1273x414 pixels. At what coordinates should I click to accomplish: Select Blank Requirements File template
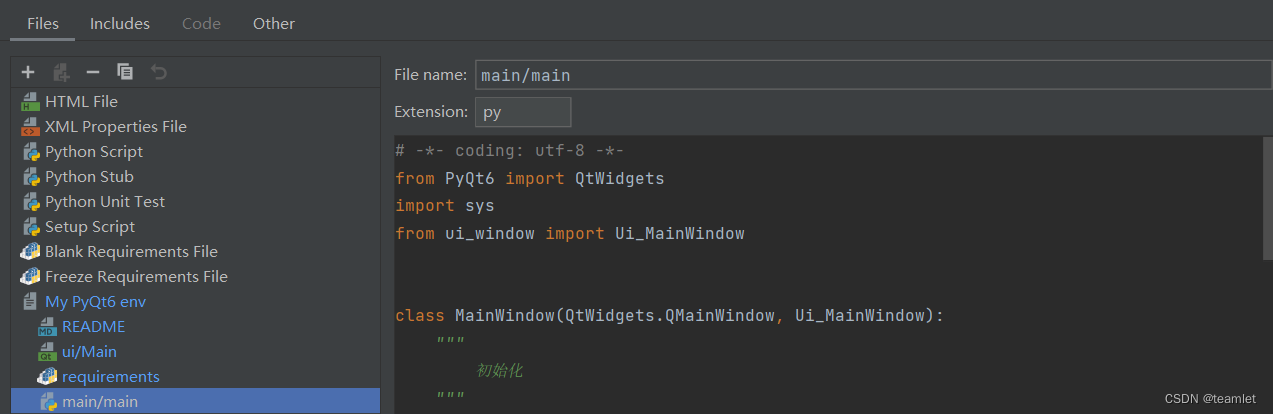coord(196,251)
